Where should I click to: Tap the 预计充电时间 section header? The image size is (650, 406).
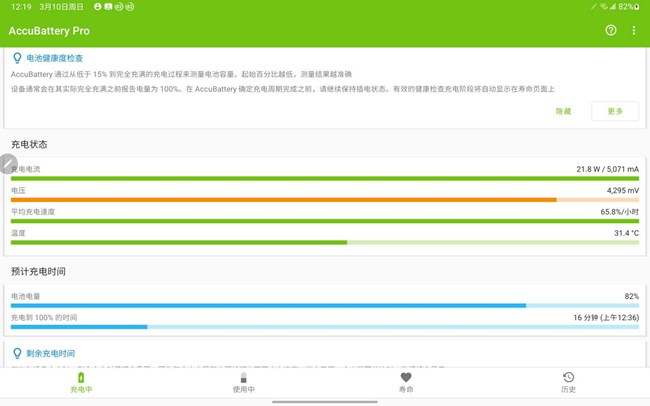click(x=38, y=272)
